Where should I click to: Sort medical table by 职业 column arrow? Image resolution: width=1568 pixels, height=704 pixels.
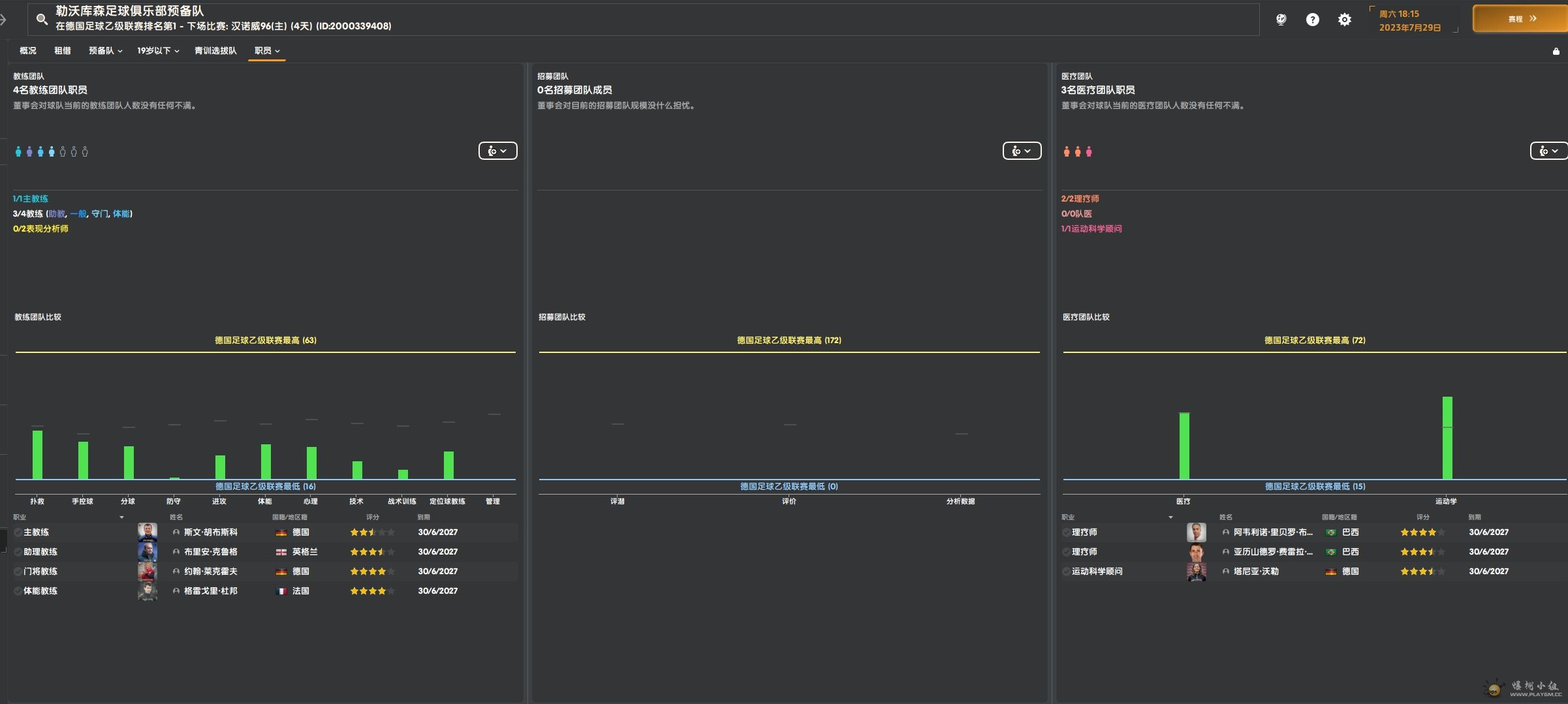(1170, 517)
